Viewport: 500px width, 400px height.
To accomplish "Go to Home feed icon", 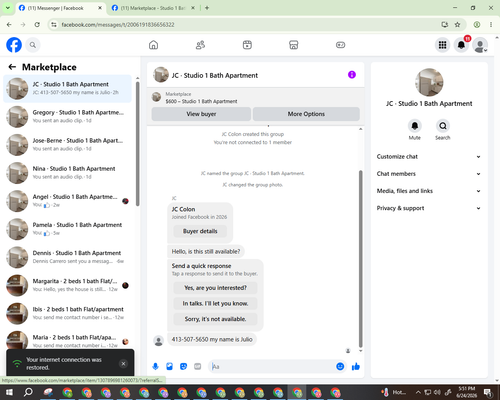I will point(153,45).
